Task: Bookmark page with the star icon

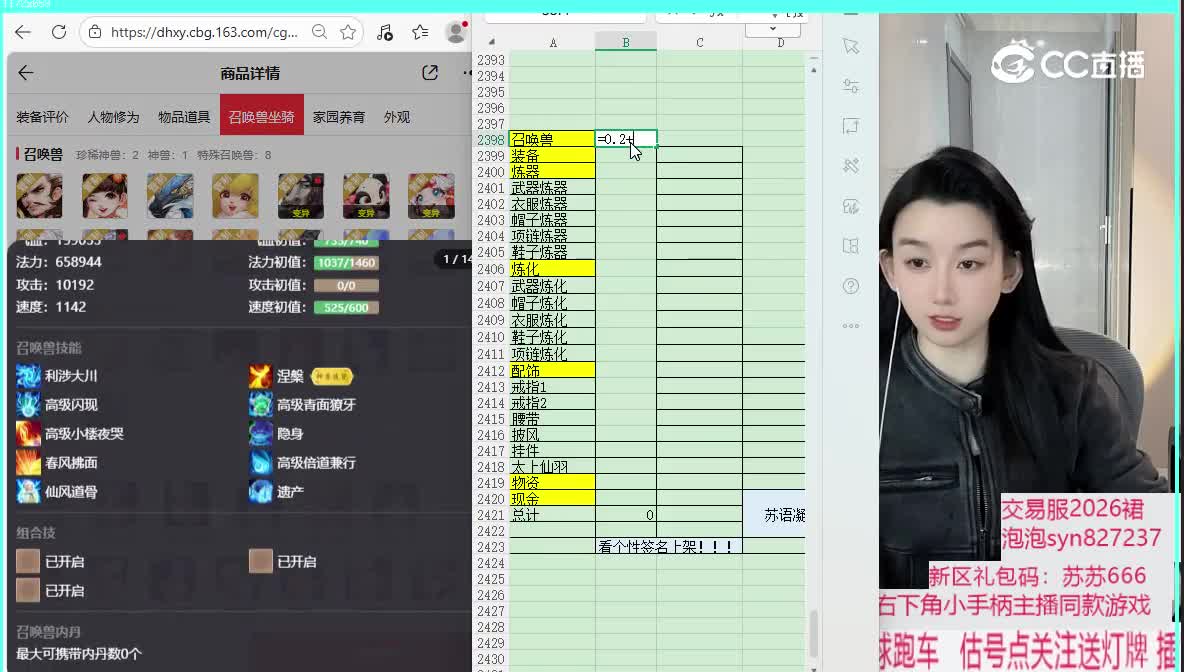Action: tap(348, 32)
